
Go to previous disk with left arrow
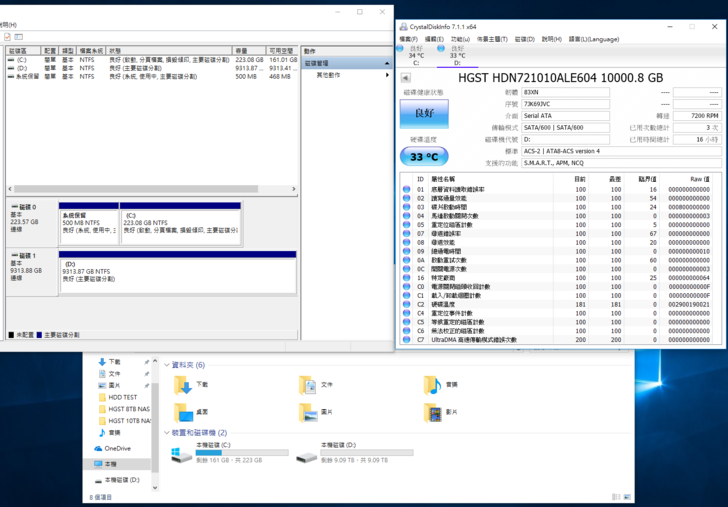tap(406, 77)
